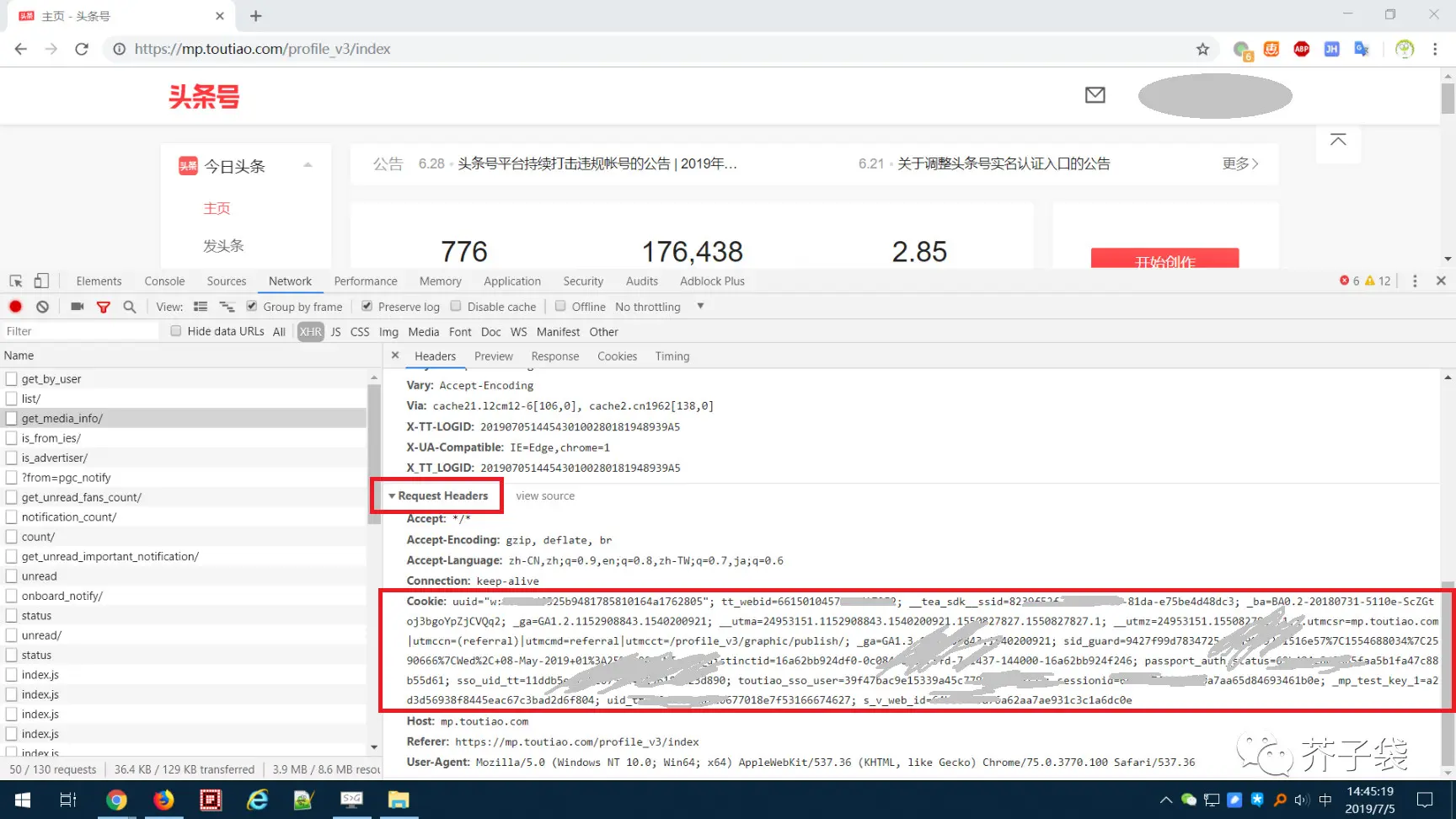Enable the Disable cache checkbox
The height and width of the screenshot is (819, 1456).
456,307
